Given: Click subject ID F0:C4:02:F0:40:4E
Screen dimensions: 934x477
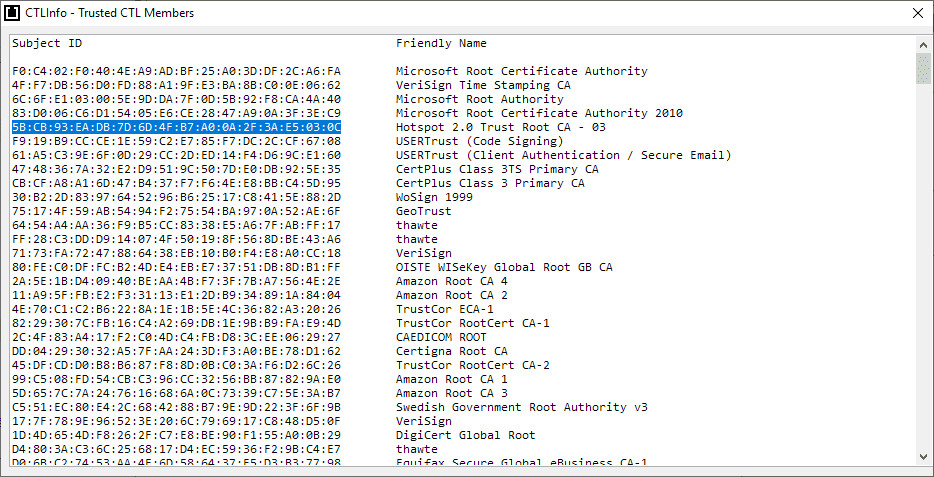Looking at the screenshot, I should click(x=176, y=71).
